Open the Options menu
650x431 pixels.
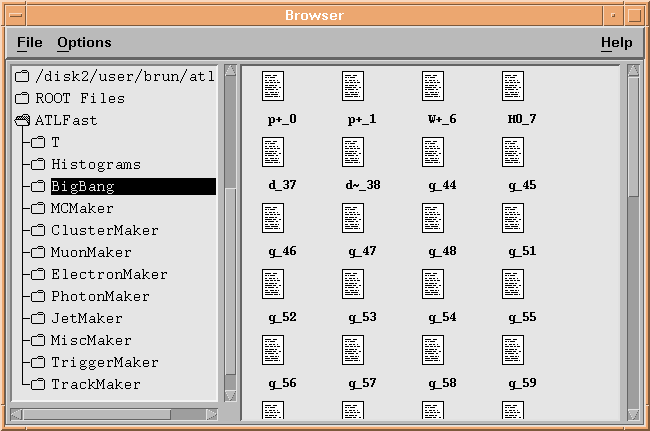click(x=84, y=43)
